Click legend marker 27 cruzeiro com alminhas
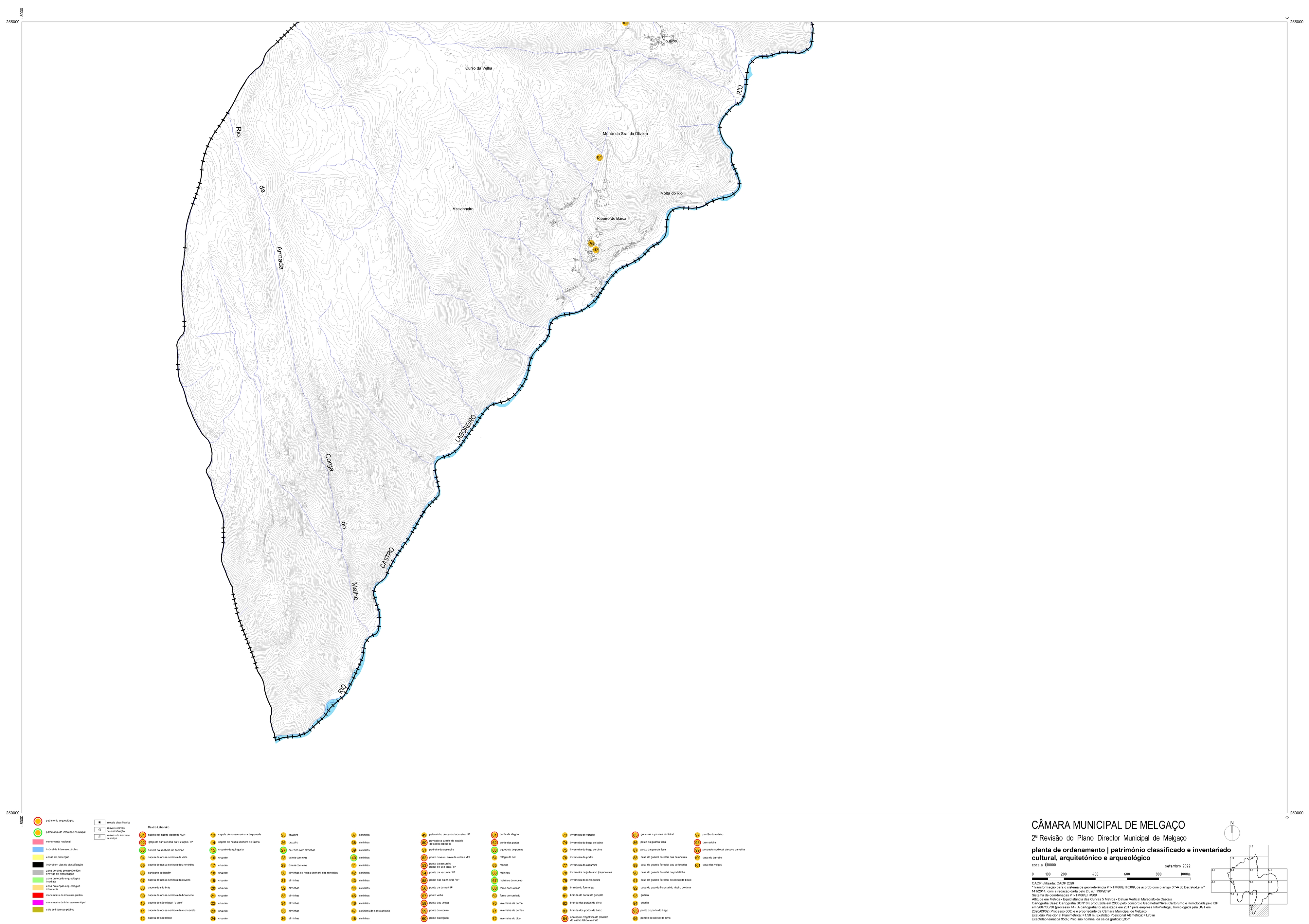 pos(283,850)
